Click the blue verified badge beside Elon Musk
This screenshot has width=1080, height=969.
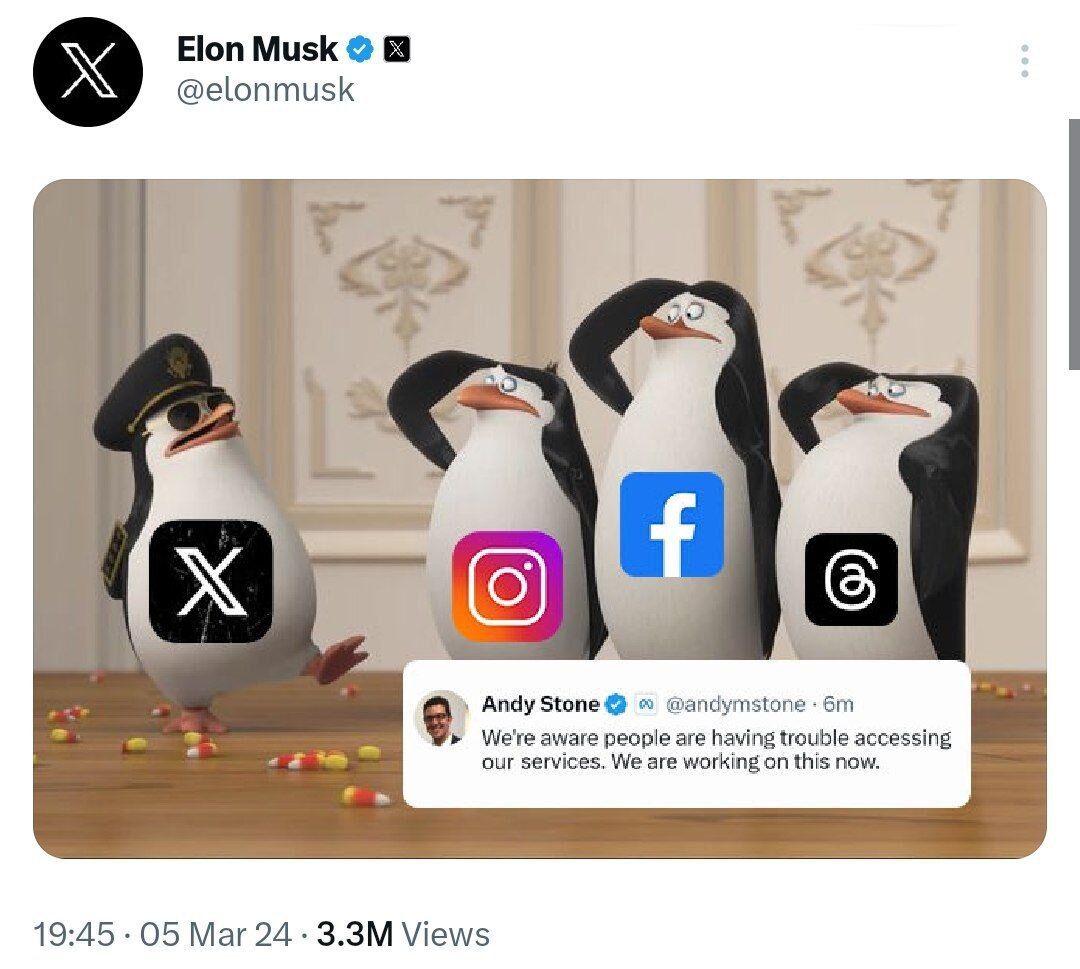(360, 48)
